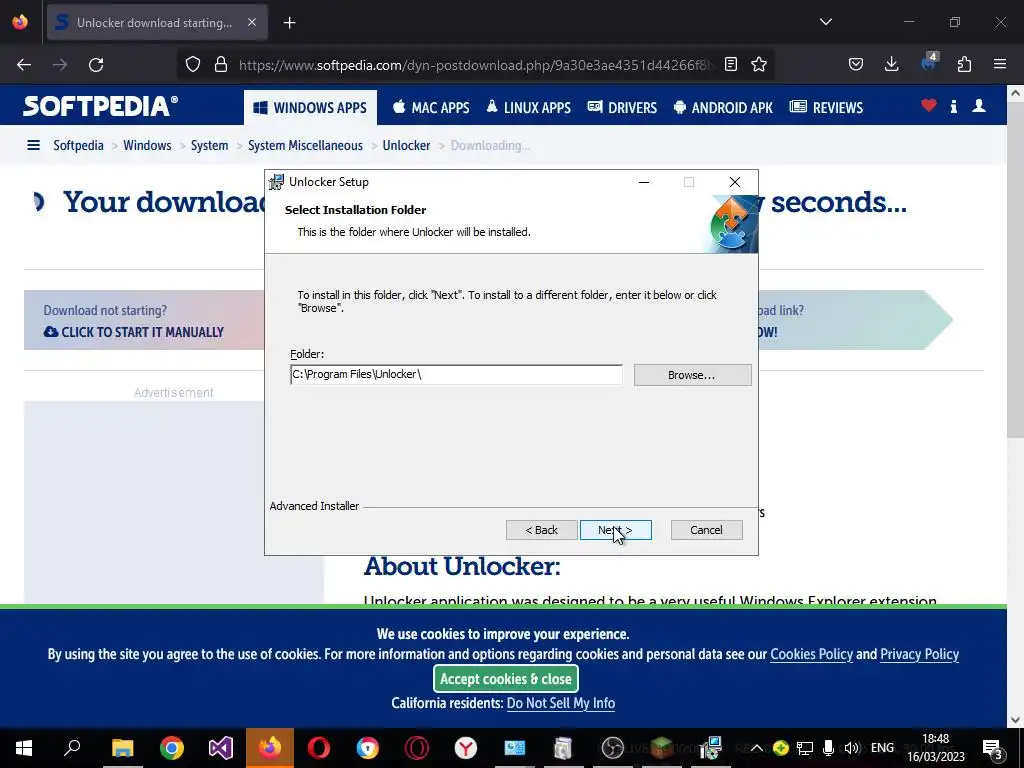
Task: Go to System Miscellaneous breadcrumb
Action: [x=306, y=145]
